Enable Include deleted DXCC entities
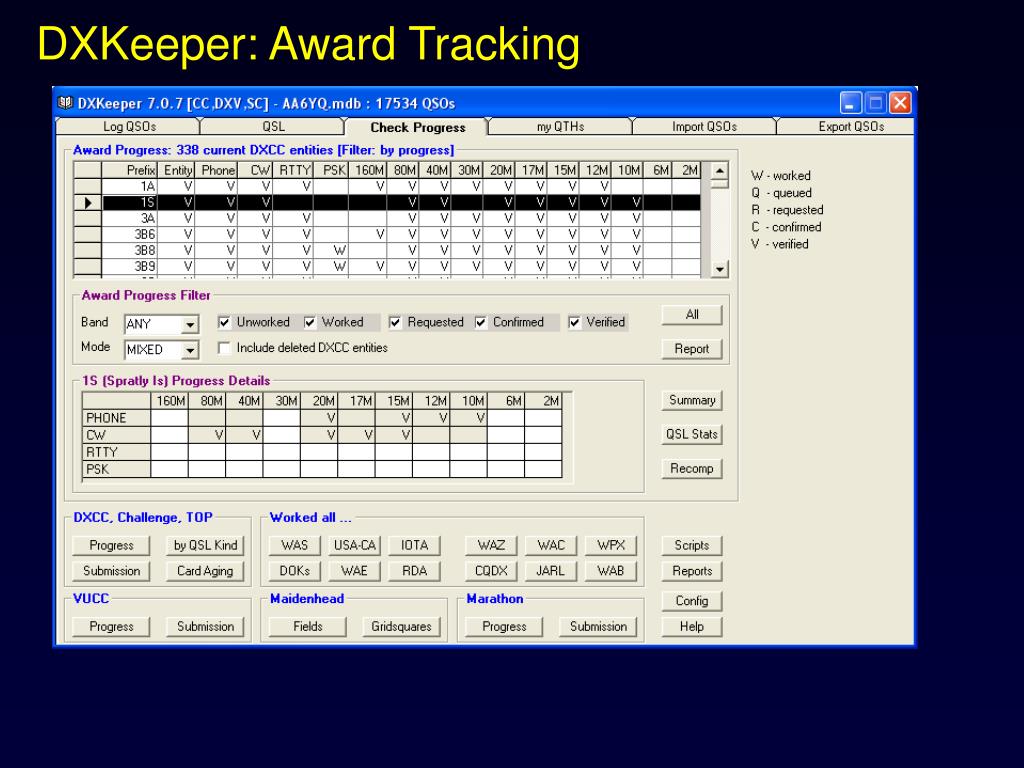Image resolution: width=1024 pixels, height=768 pixels. point(224,348)
